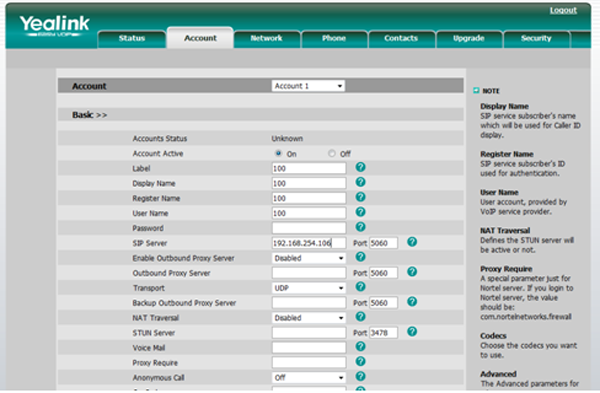Collapse the Basic >> section header
The width and height of the screenshot is (600, 393).
[90, 115]
